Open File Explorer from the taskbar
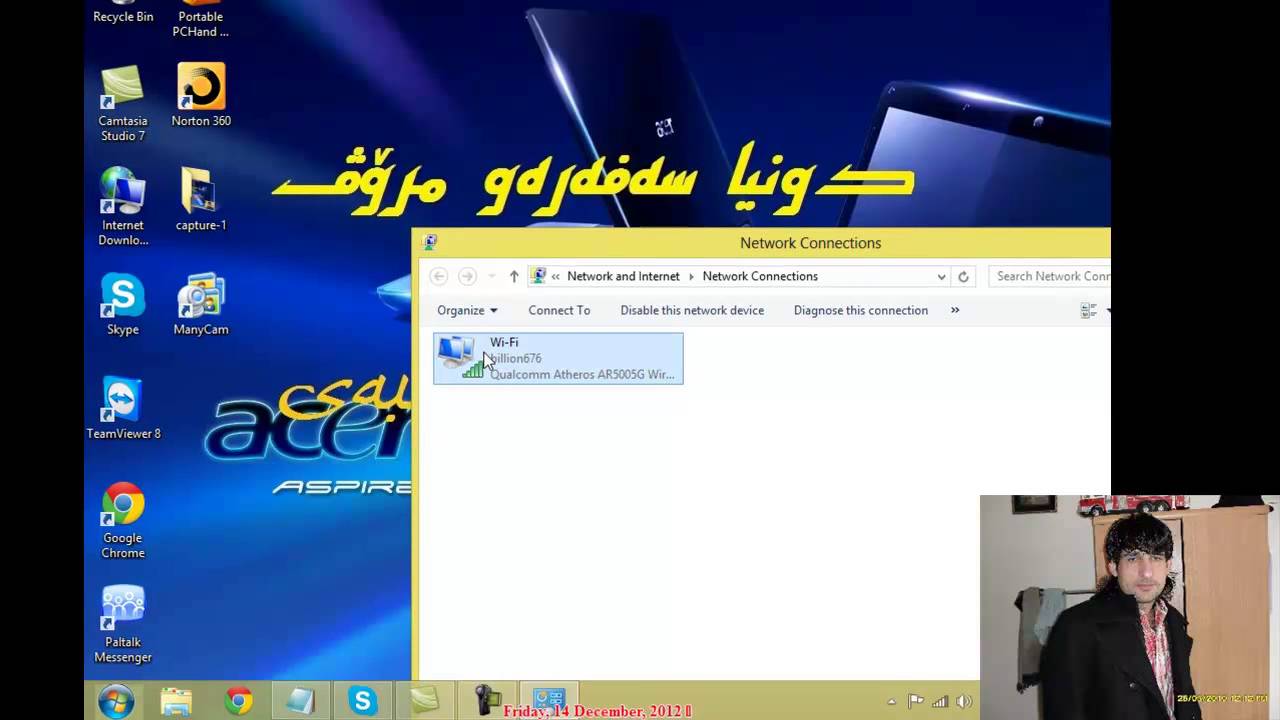This screenshot has height=720, width=1280. 176,701
